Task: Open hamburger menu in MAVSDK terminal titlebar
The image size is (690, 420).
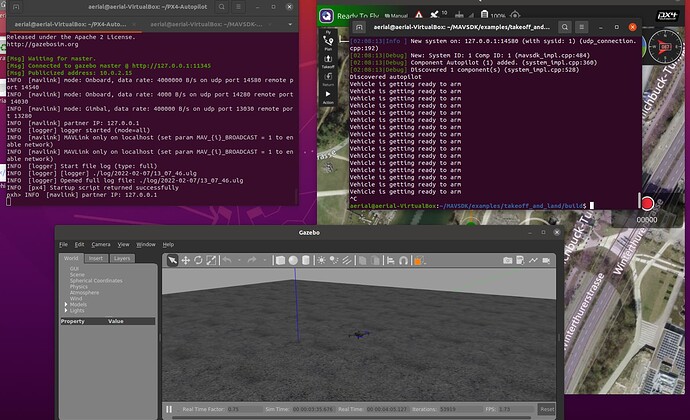Action: coord(581,27)
